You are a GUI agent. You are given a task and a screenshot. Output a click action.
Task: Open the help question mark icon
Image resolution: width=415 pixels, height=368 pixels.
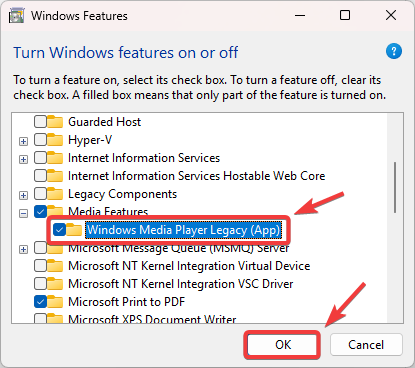394,51
